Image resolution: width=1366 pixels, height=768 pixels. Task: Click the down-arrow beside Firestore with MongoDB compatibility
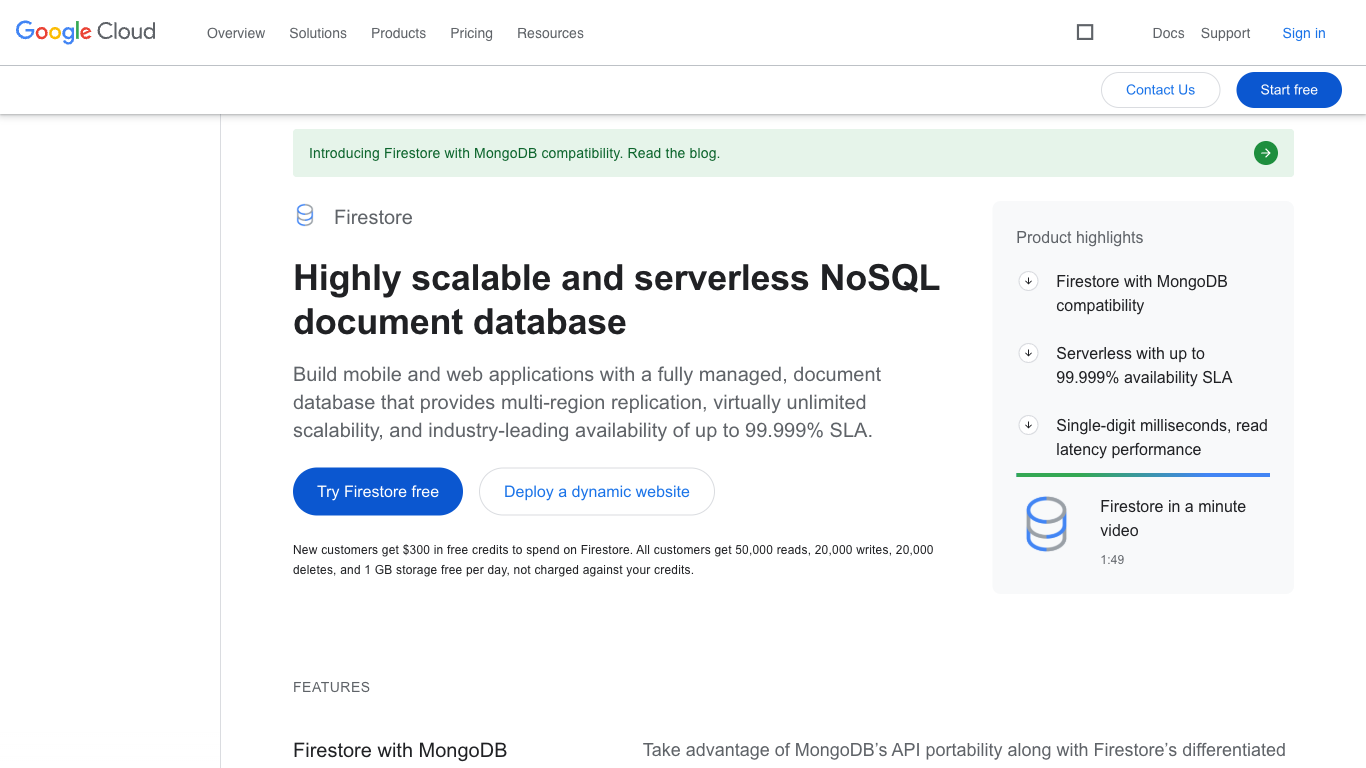[1028, 281]
